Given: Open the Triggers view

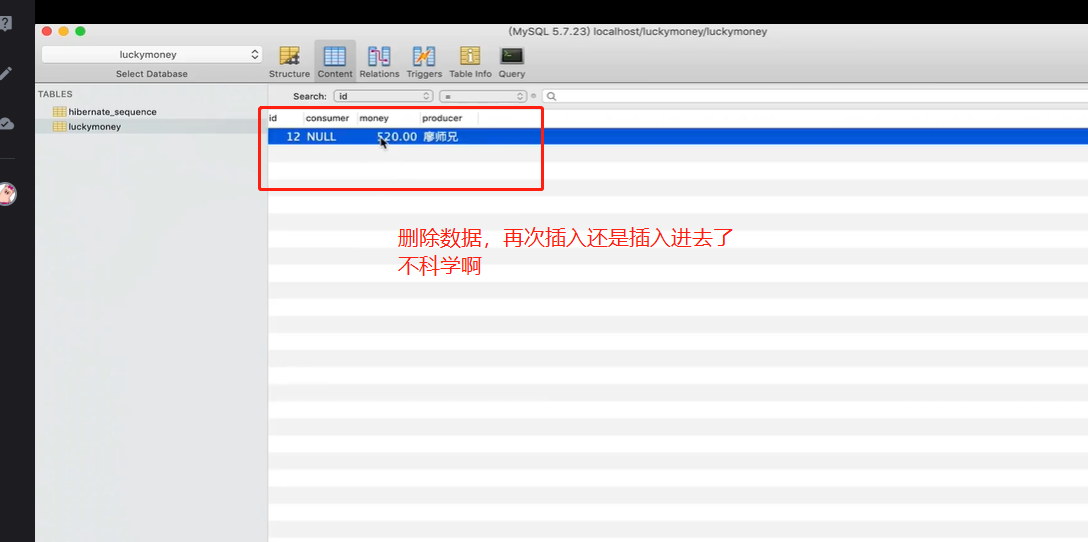Looking at the screenshot, I should click(424, 62).
